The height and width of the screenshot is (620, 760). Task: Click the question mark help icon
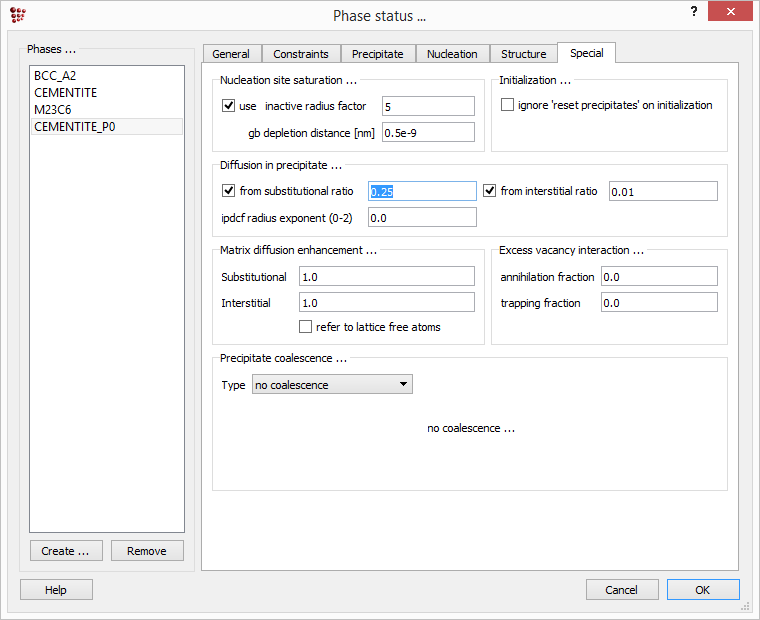[x=694, y=11]
